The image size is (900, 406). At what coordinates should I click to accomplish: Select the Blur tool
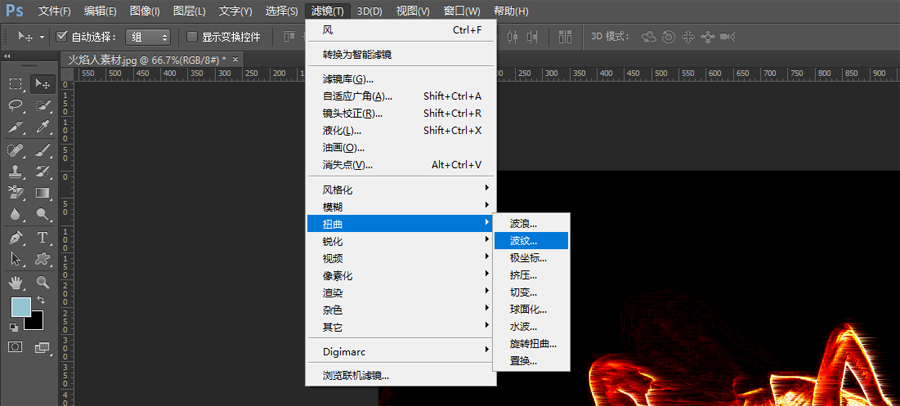(x=15, y=214)
